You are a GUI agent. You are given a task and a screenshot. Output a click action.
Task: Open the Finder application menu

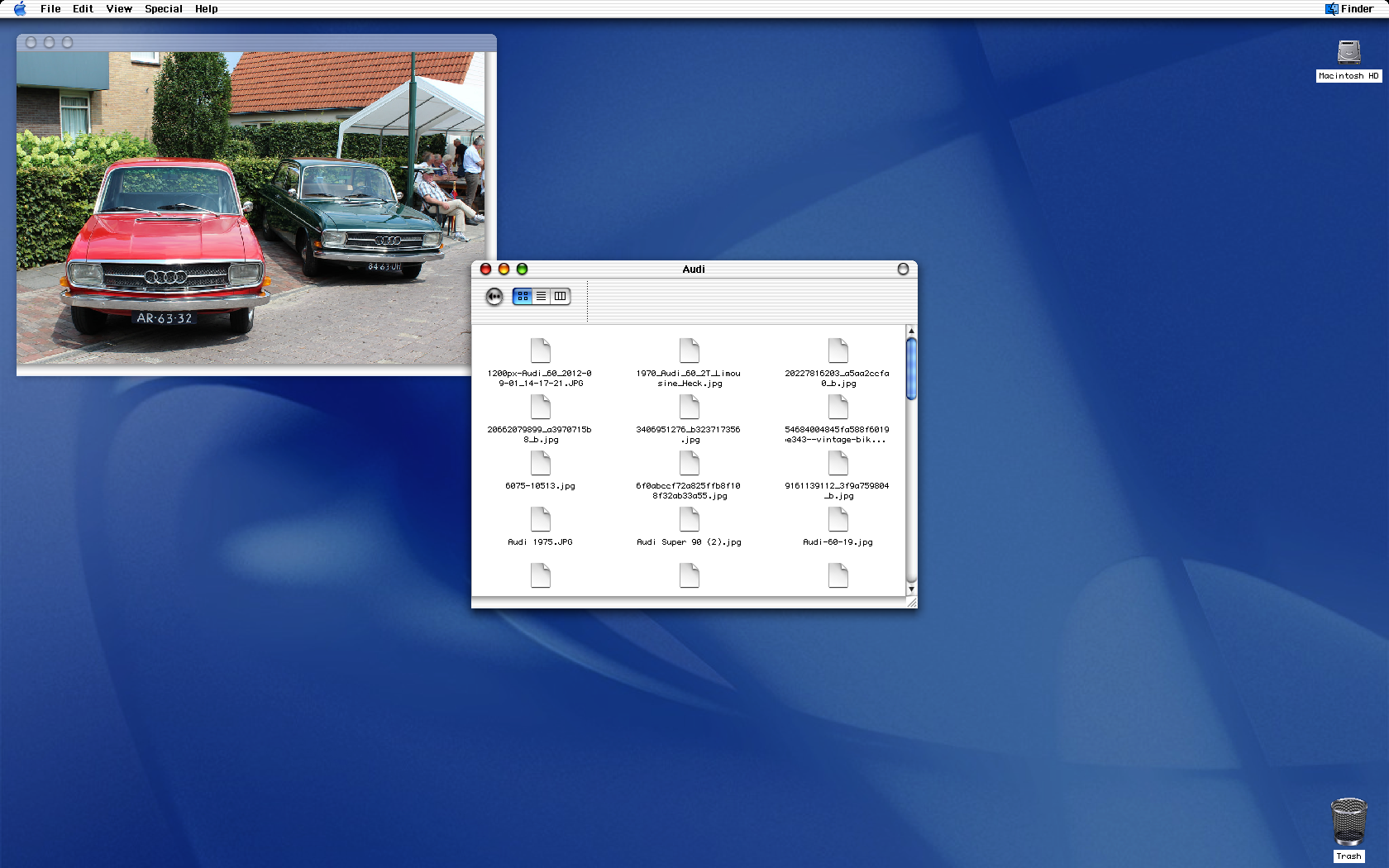[1349, 9]
